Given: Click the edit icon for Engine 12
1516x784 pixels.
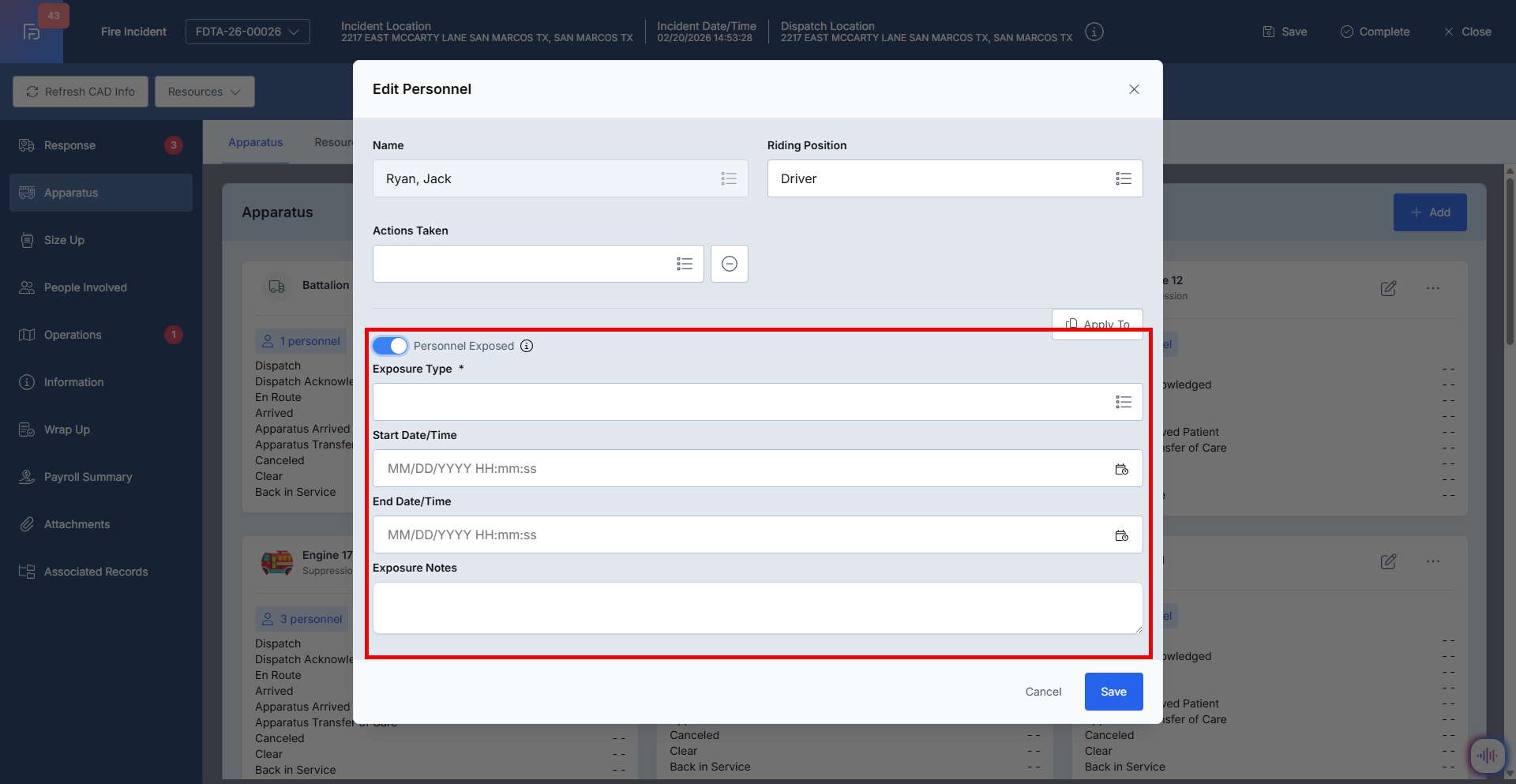Looking at the screenshot, I should click(1388, 288).
